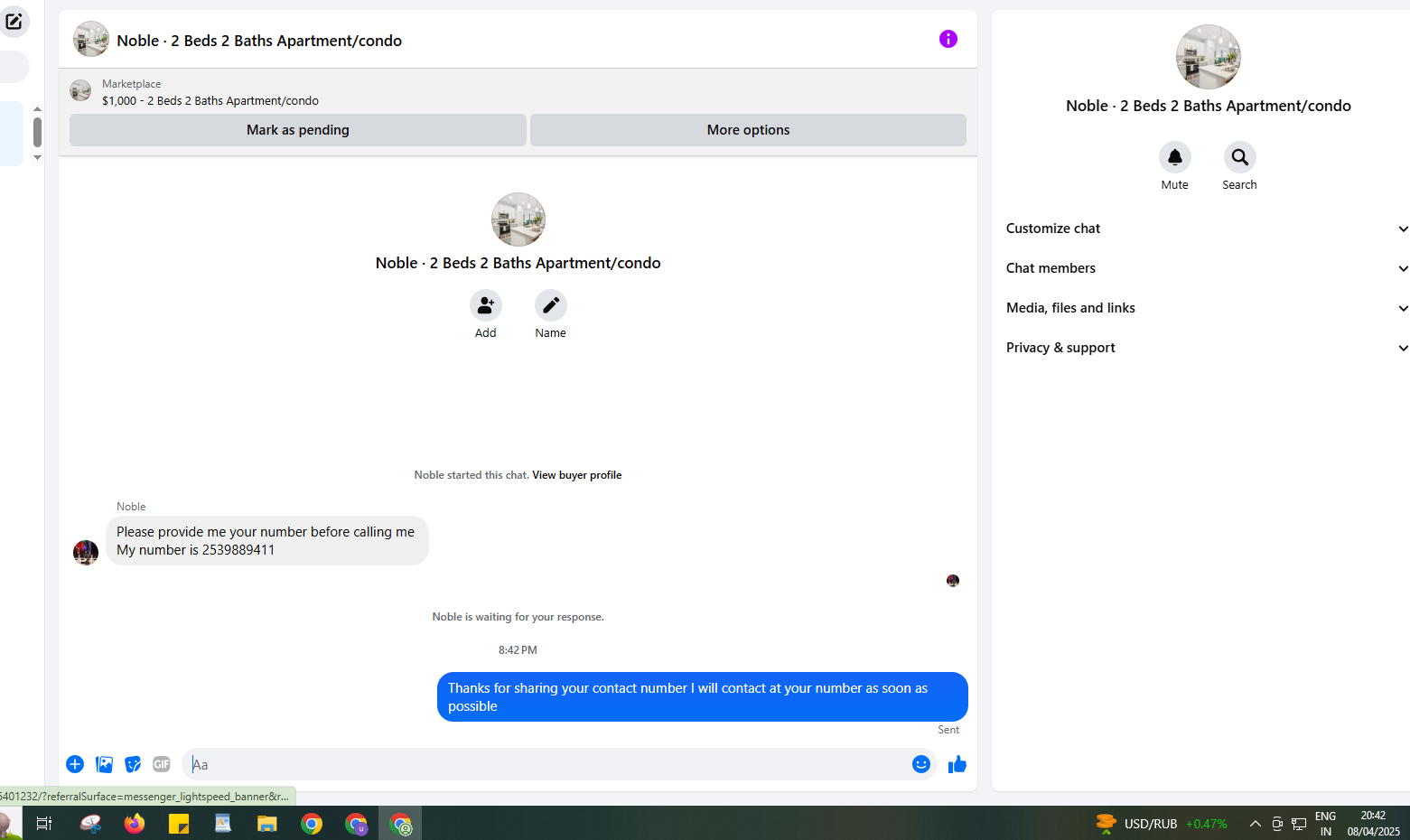The height and width of the screenshot is (840, 1410).
Task: Open Task View on the taskbar
Action: (43, 823)
